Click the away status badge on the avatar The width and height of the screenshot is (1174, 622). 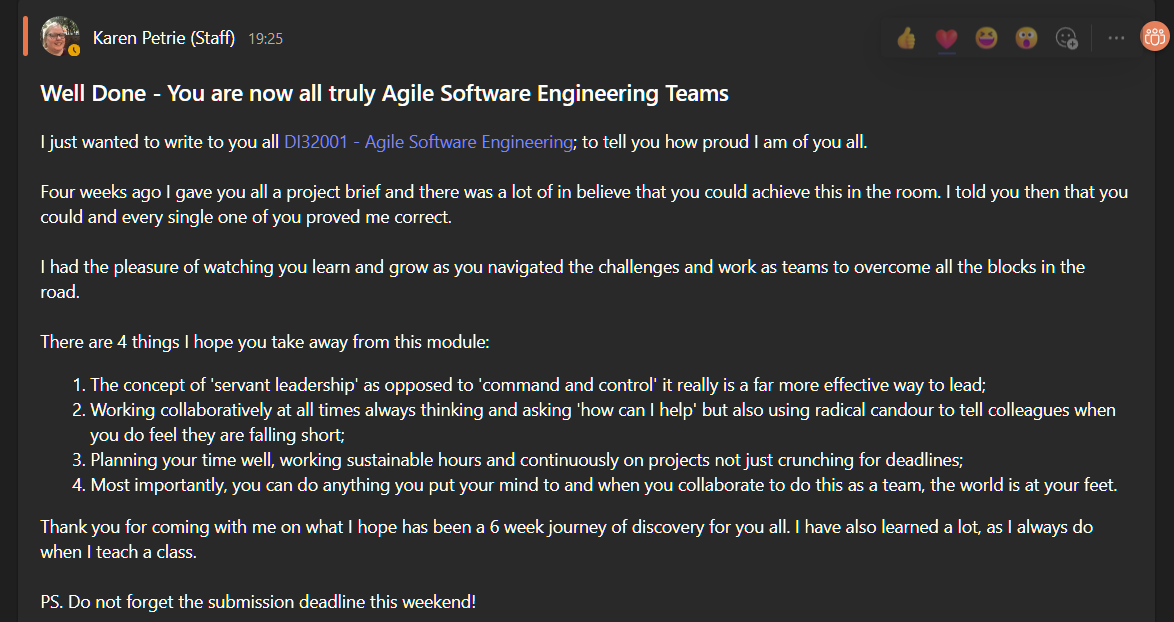click(74, 51)
